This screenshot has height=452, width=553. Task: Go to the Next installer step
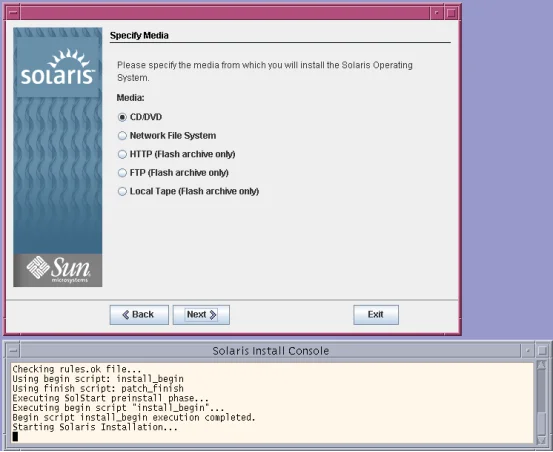click(201, 315)
